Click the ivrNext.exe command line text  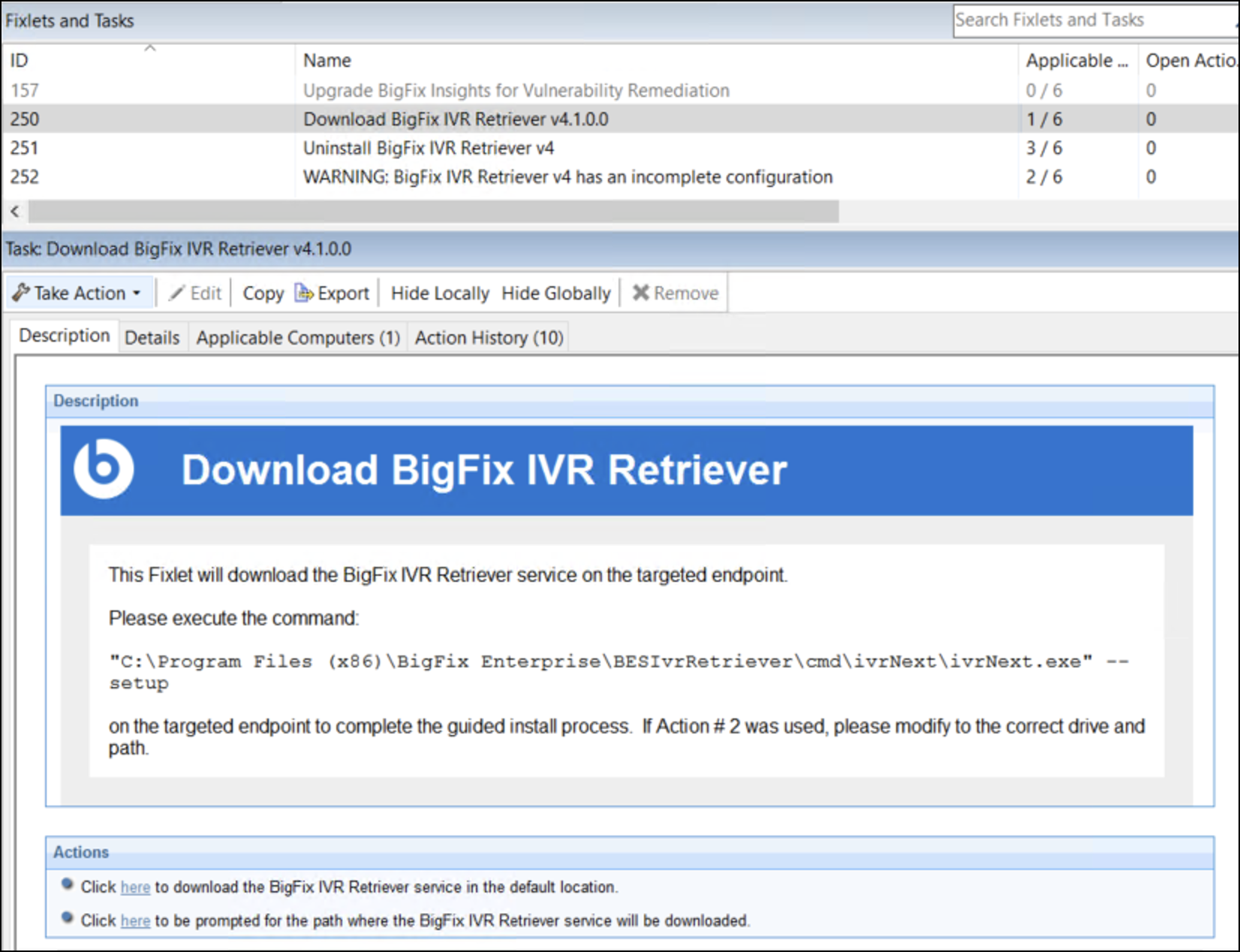[x=618, y=671]
